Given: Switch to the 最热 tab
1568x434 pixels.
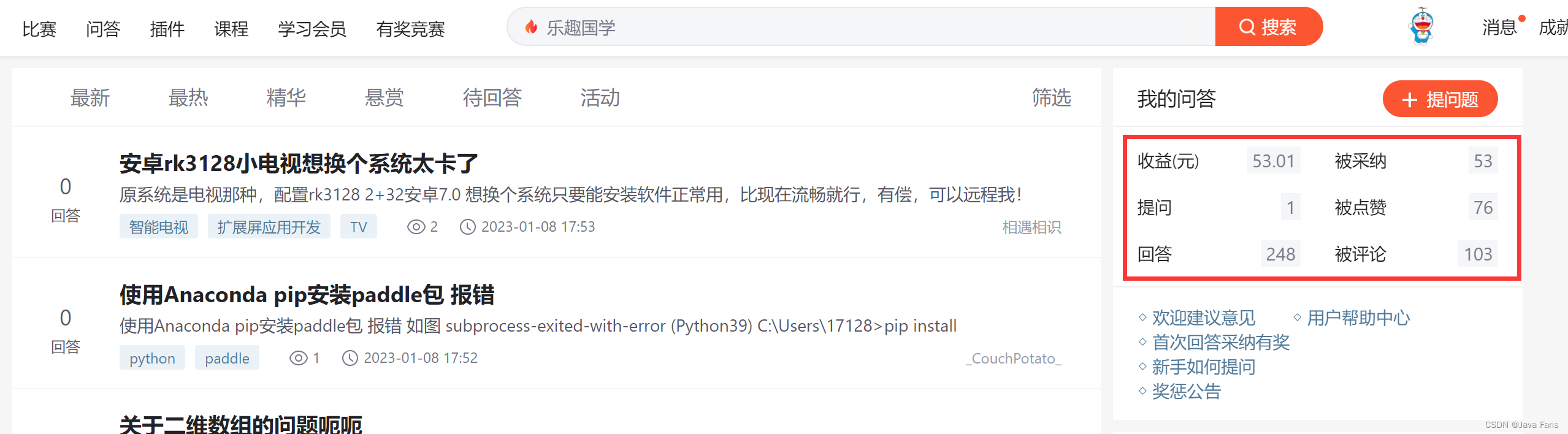Looking at the screenshot, I should (x=188, y=97).
